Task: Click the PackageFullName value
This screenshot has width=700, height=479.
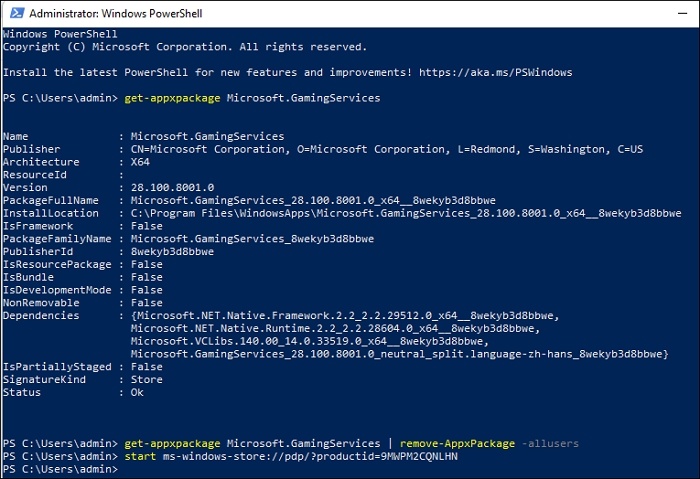Action: (x=313, y=200)
